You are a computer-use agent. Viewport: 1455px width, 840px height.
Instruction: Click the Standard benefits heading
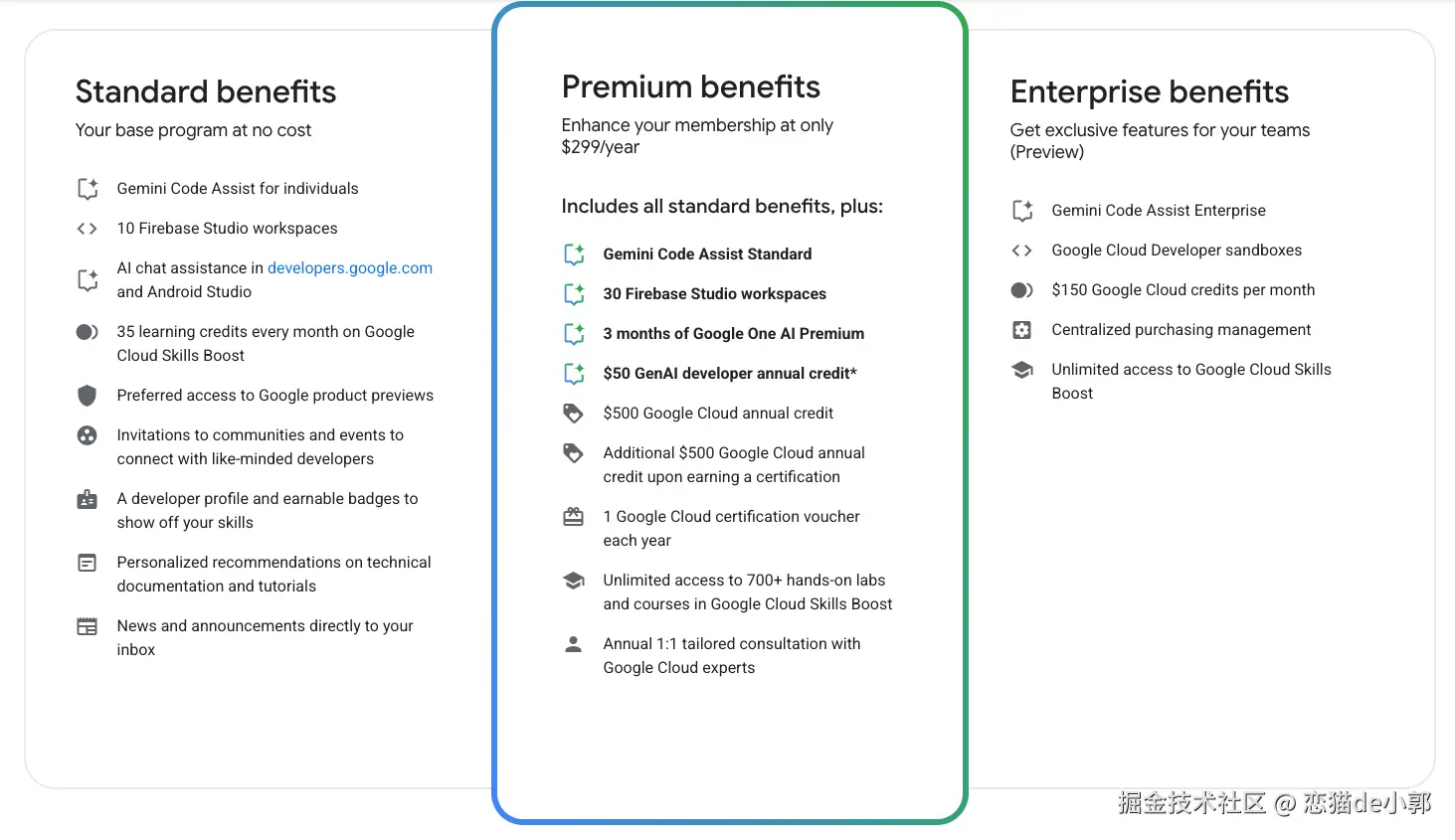[206, 92]
